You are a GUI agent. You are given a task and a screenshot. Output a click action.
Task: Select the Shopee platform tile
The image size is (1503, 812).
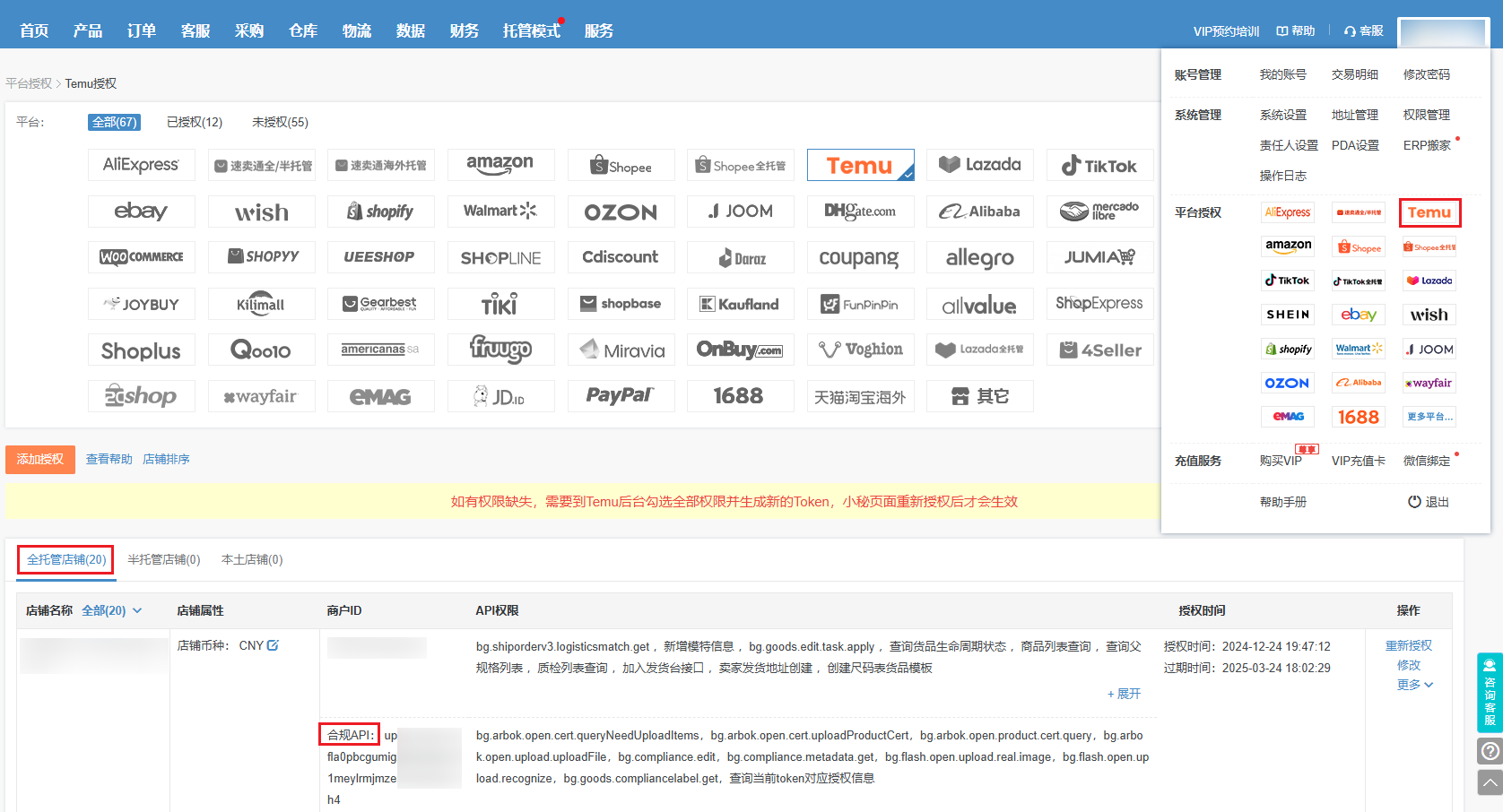click(621, 165)
